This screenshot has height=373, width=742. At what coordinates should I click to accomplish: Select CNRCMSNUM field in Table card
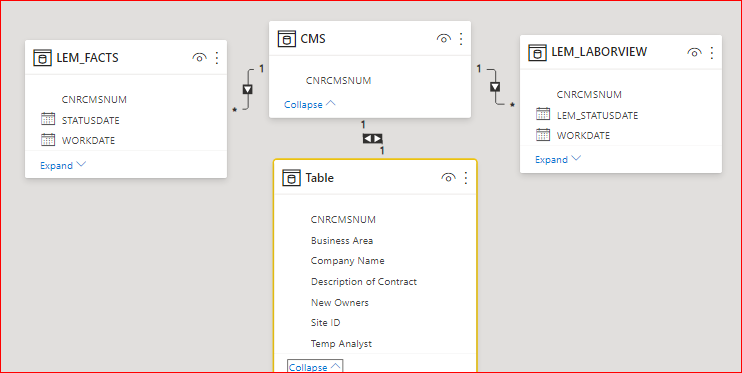click(x=343, y=219)
